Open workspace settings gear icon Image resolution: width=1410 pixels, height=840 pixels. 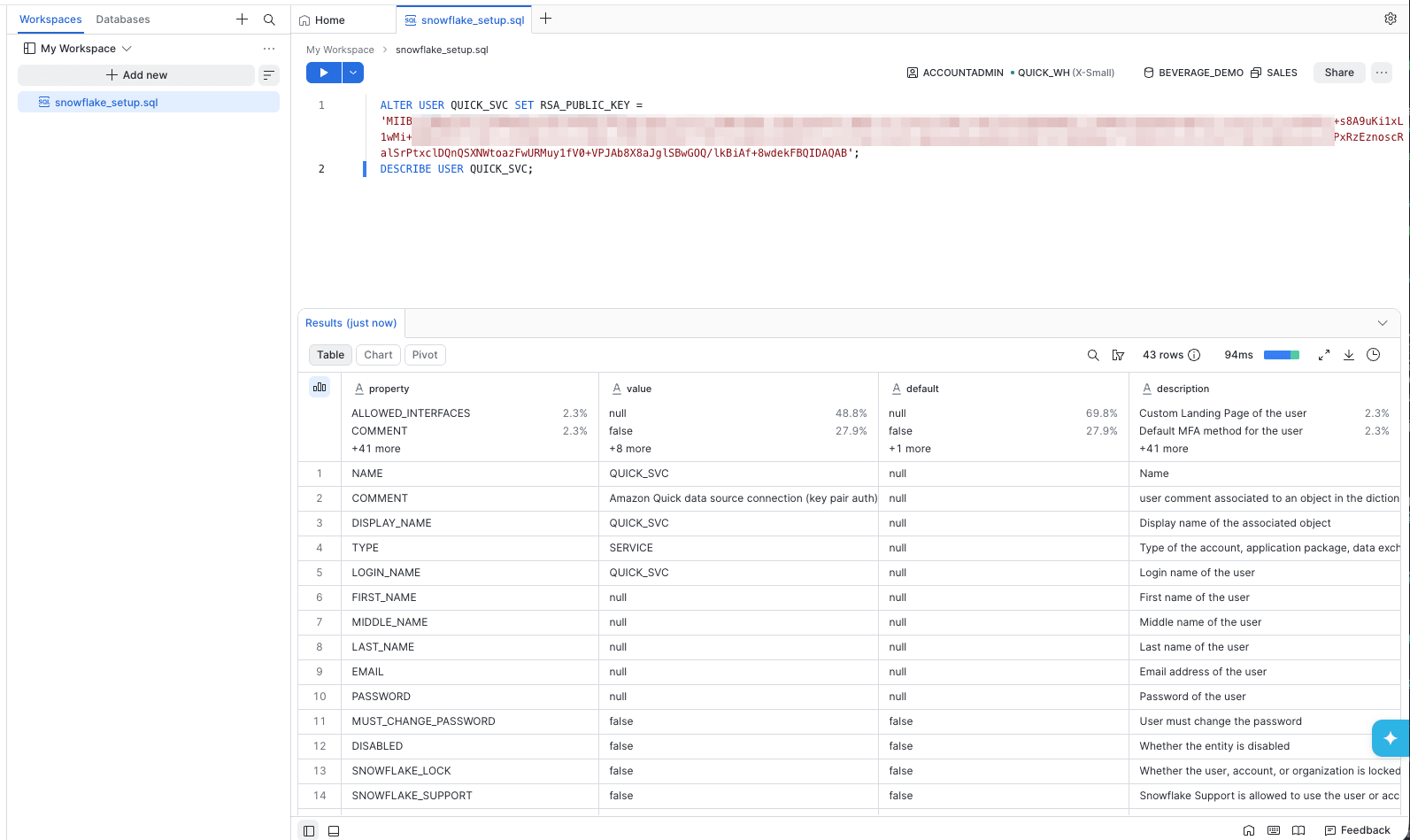[1391, 19]
